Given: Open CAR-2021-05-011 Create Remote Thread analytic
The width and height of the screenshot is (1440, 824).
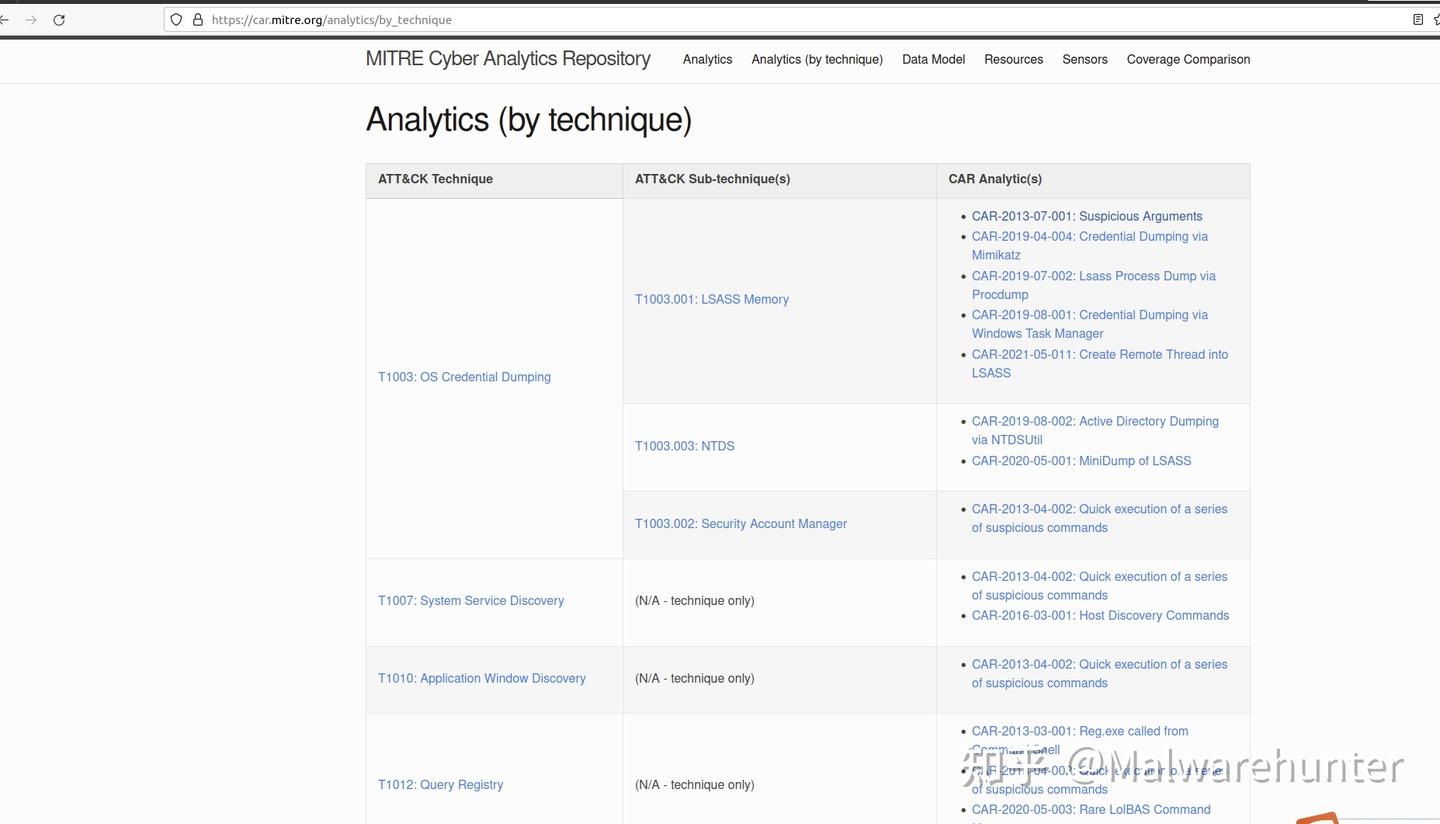Looking at the screenshot, I should (1100, 363).
